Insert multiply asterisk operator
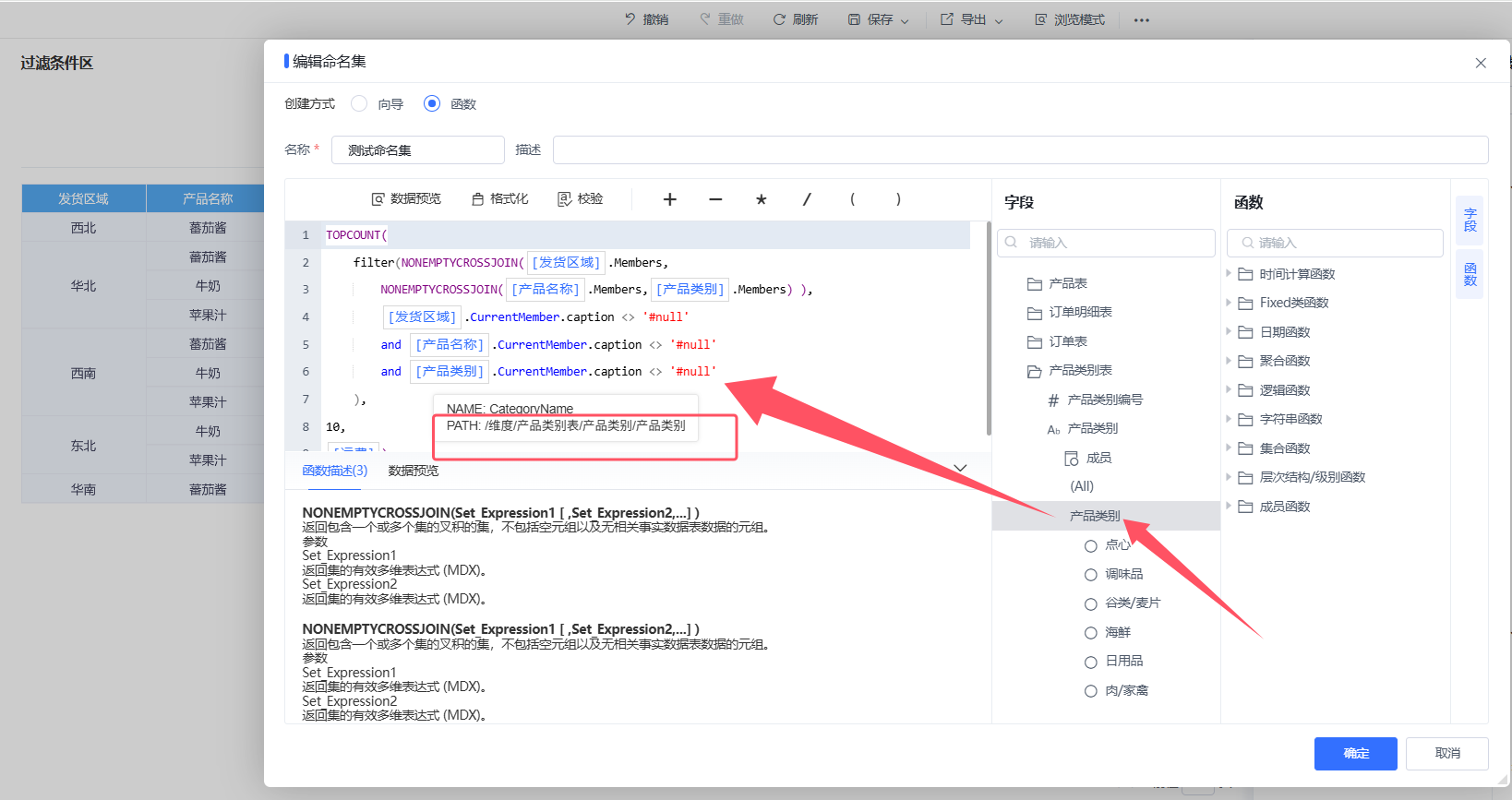This screenshot has width=1512, height=800. pos(762,199)
